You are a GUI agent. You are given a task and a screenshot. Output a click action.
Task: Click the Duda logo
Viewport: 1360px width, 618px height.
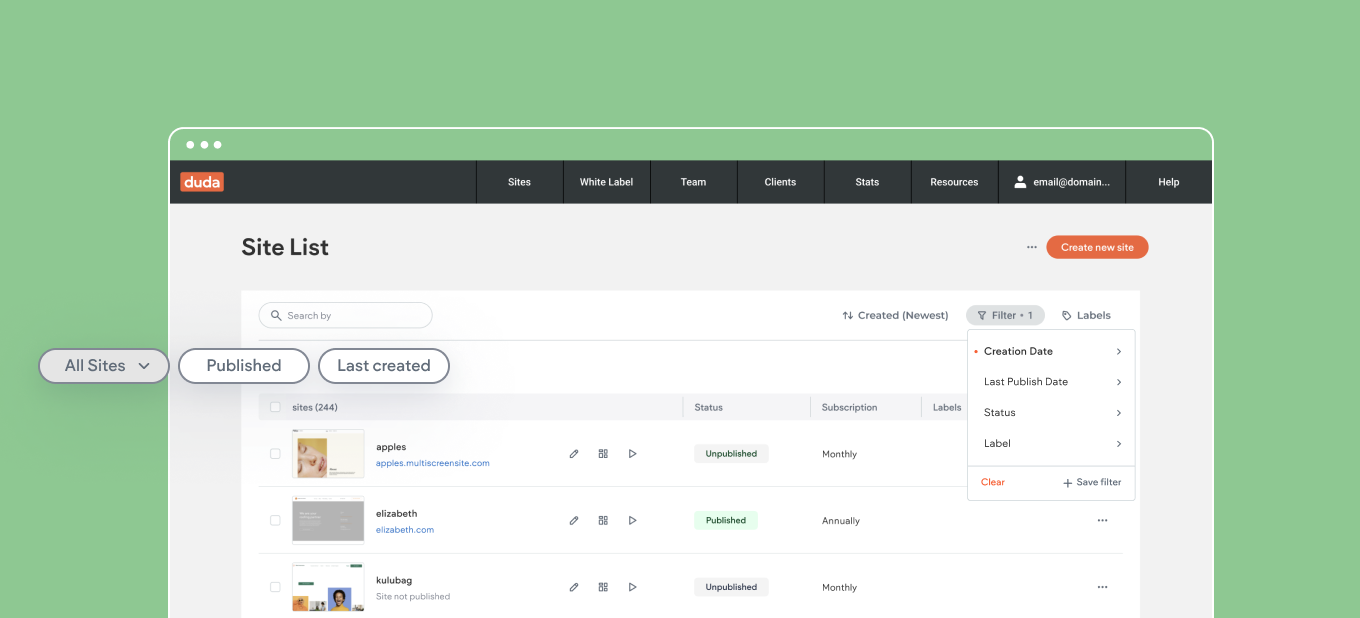coord(202,182)
